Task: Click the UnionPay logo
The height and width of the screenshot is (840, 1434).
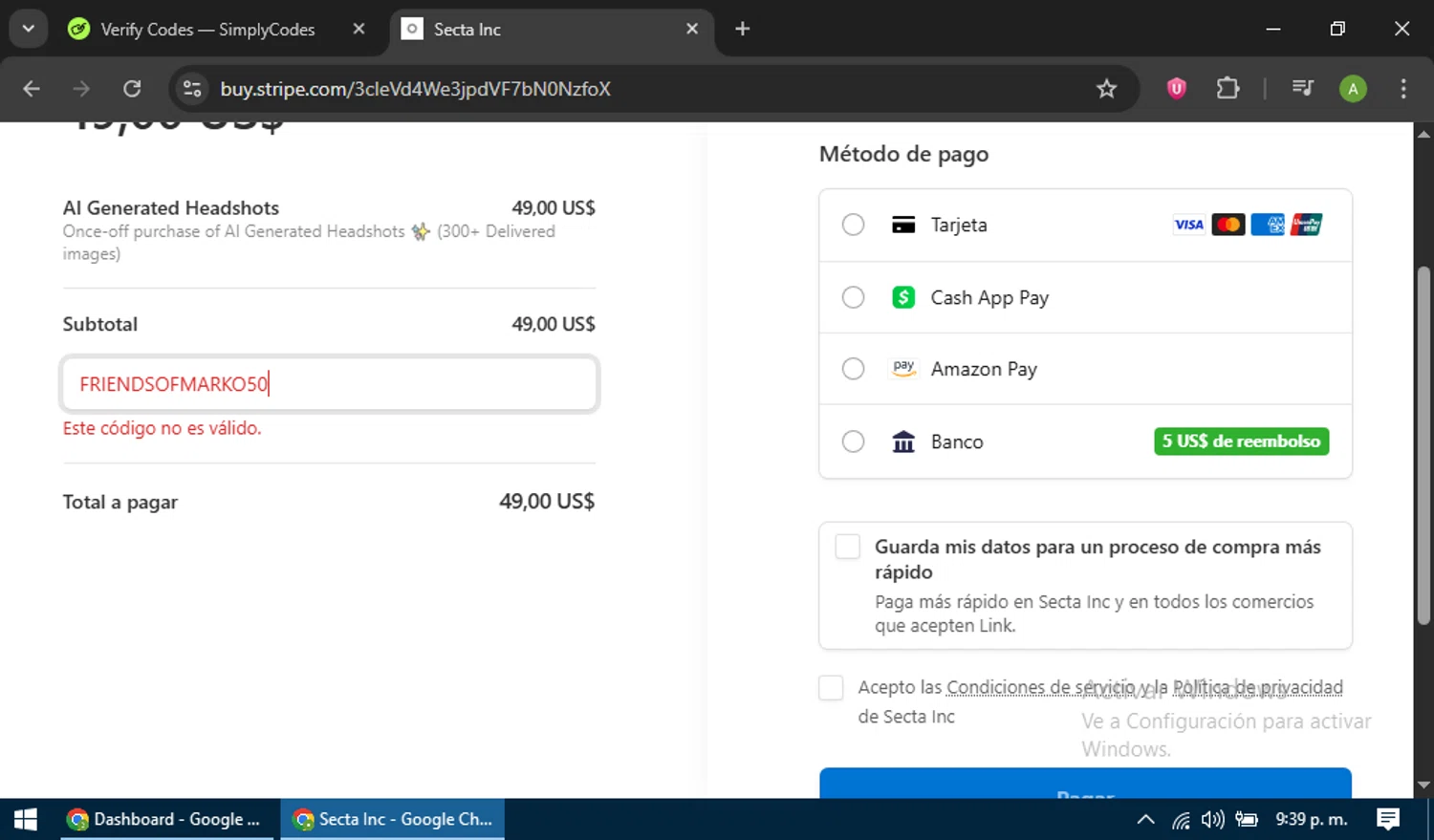Action: (x=1306, y=225)
